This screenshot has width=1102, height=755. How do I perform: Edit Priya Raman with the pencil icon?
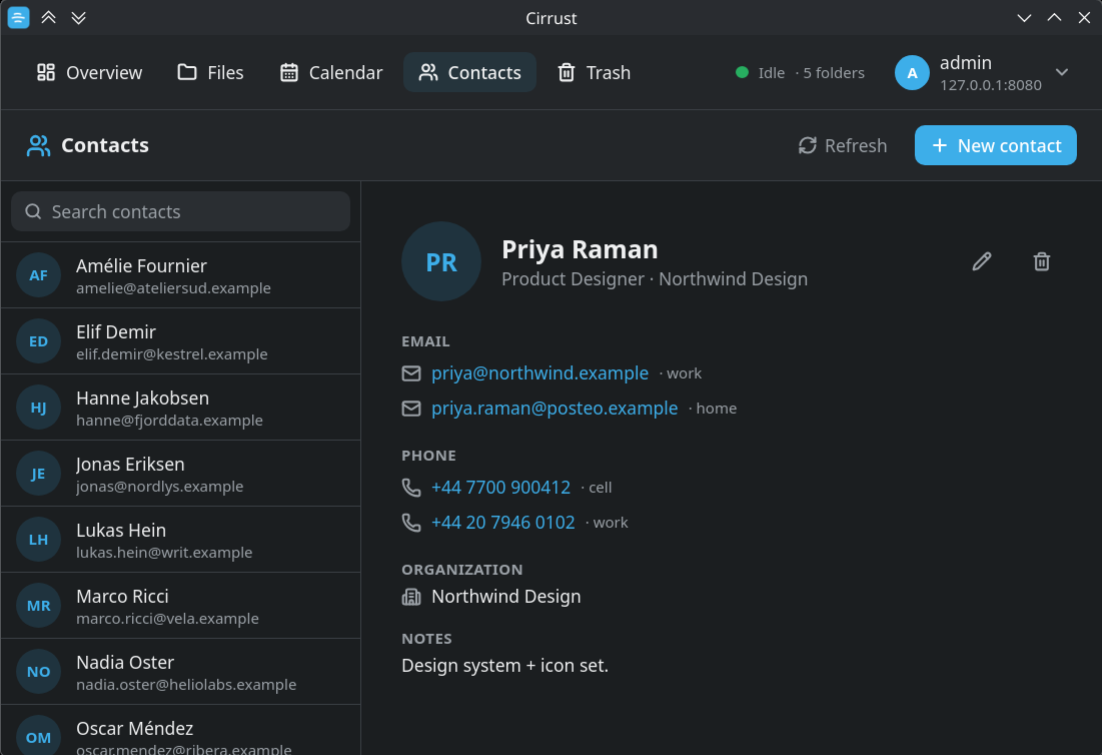tap(982, 262)
